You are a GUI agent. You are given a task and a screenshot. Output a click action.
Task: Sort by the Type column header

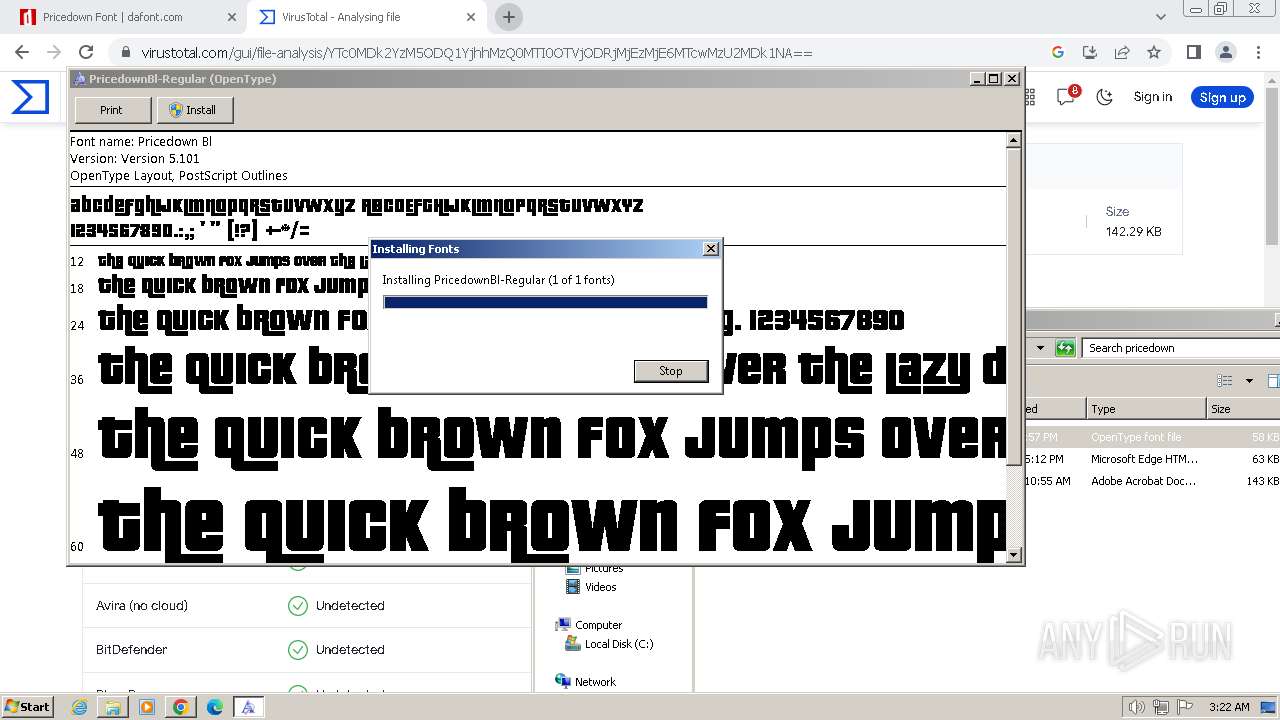pos(1146,409)
